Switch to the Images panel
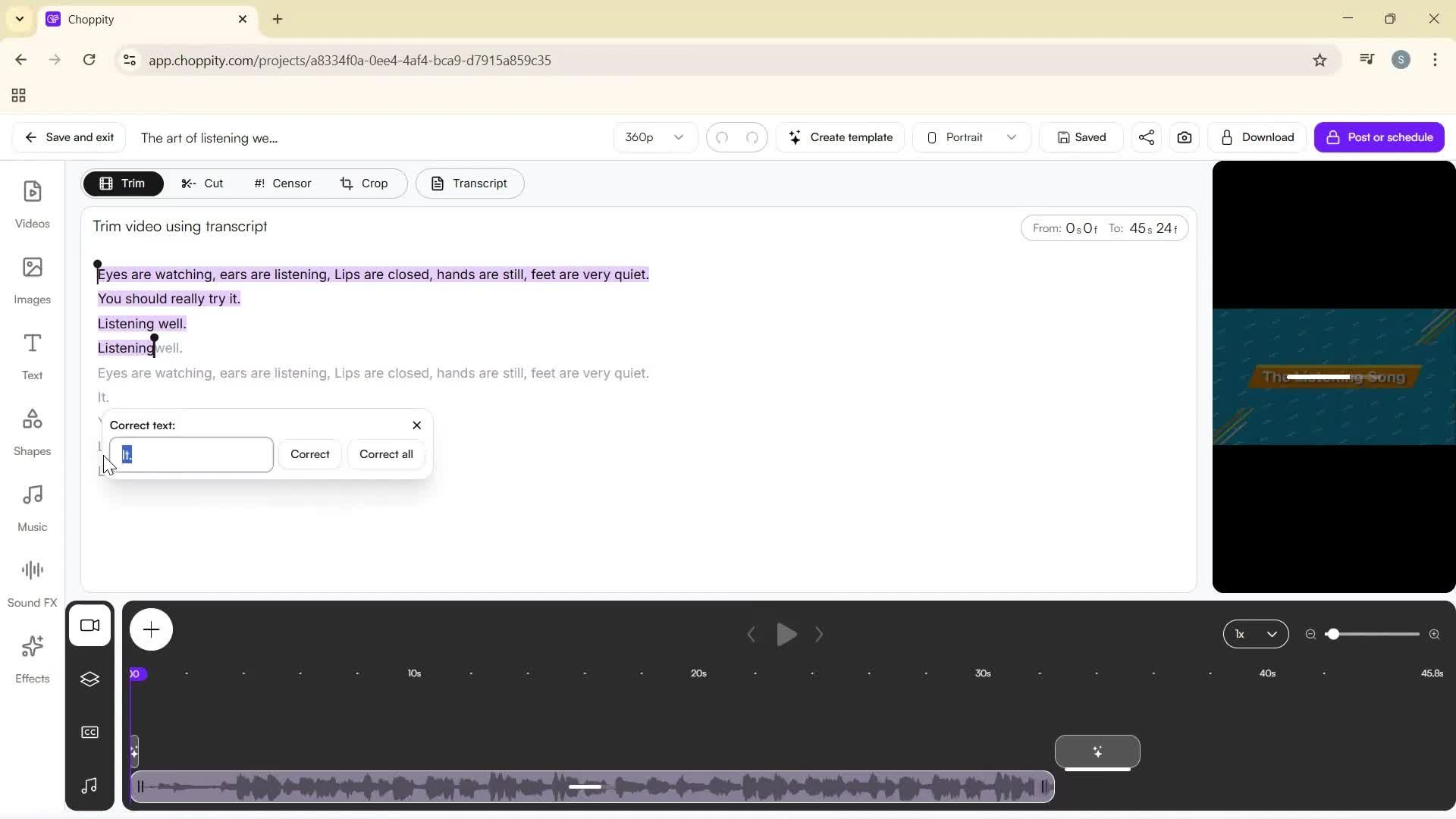This screenshot has height=819, width=1456. (x=32, y=278)
